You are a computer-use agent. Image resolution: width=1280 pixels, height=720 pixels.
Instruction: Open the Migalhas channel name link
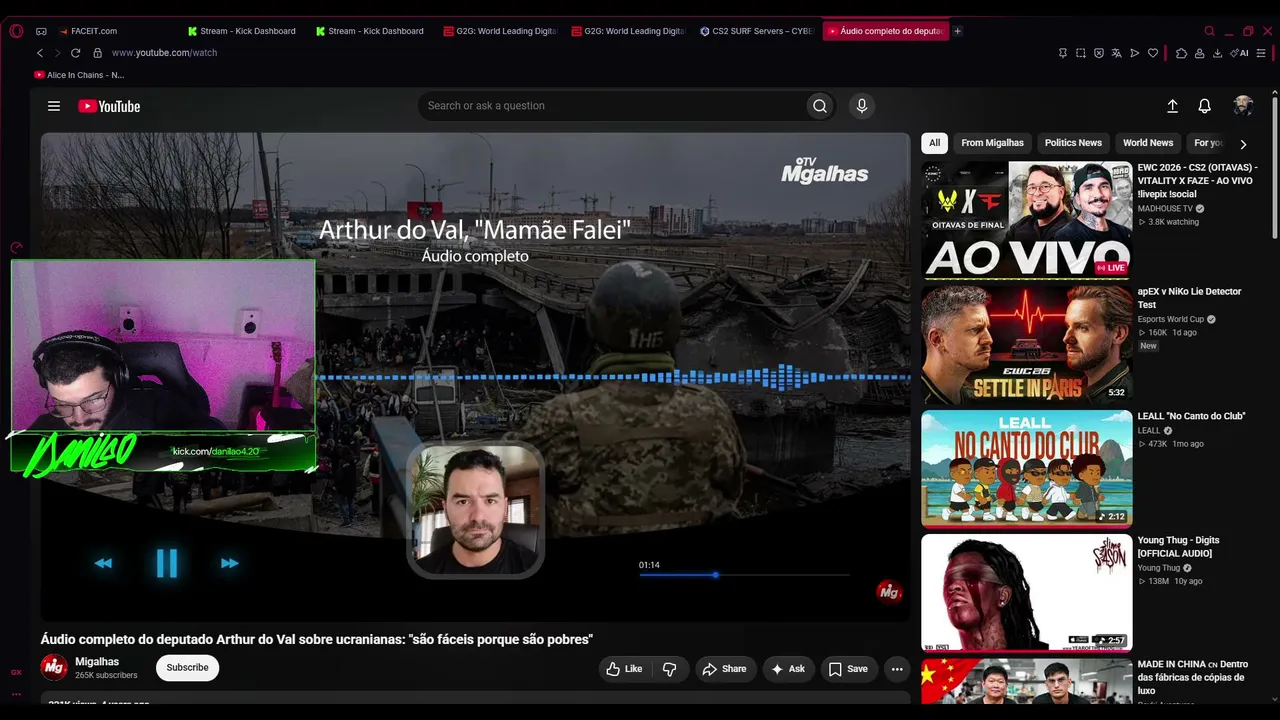(x=97, y=662)
